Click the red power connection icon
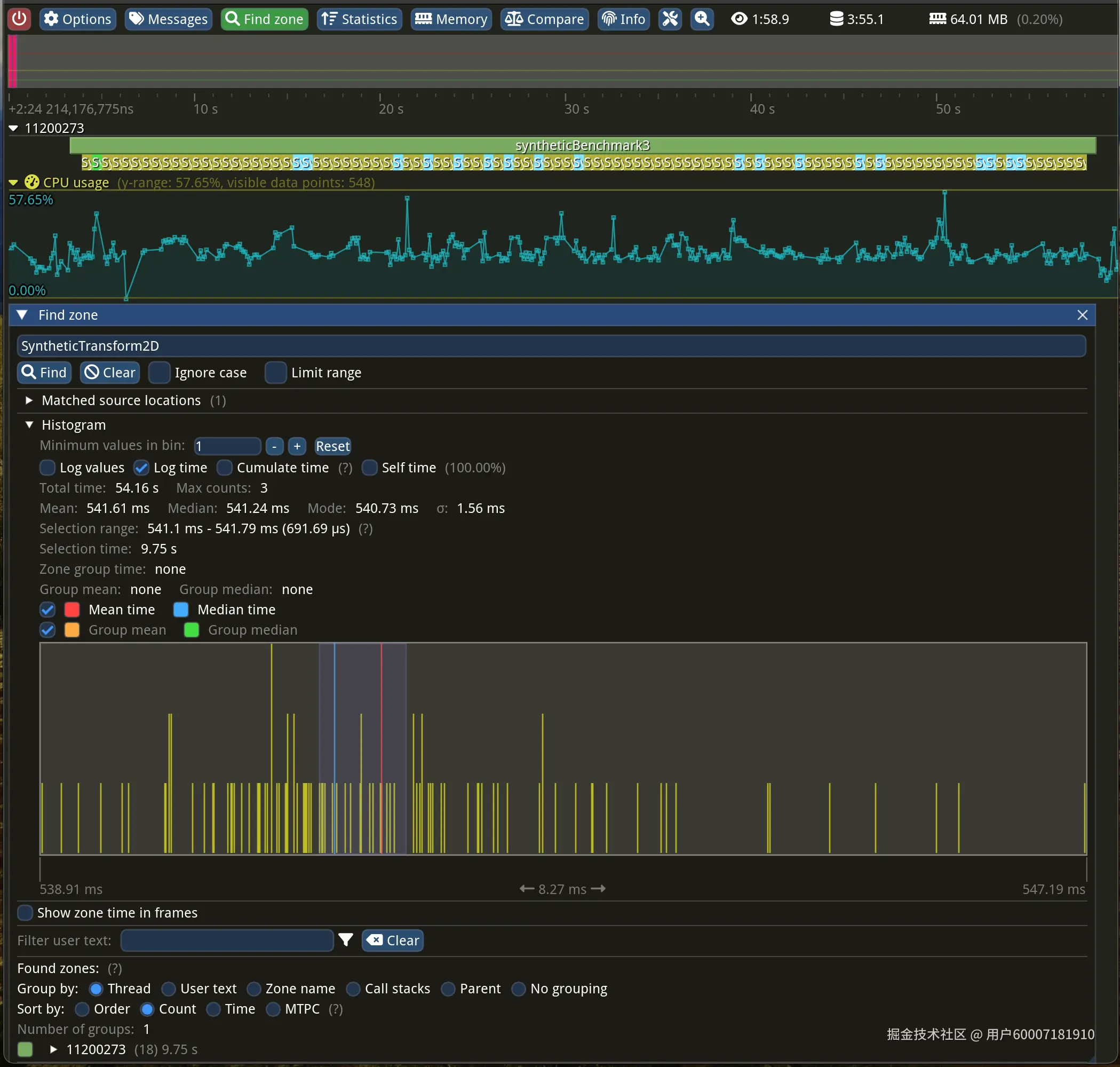 point(19,19)
